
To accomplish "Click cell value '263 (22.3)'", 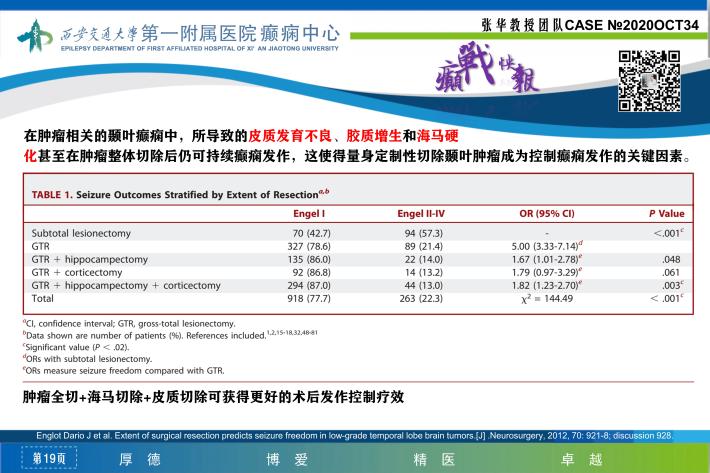I will coord(422,299).
